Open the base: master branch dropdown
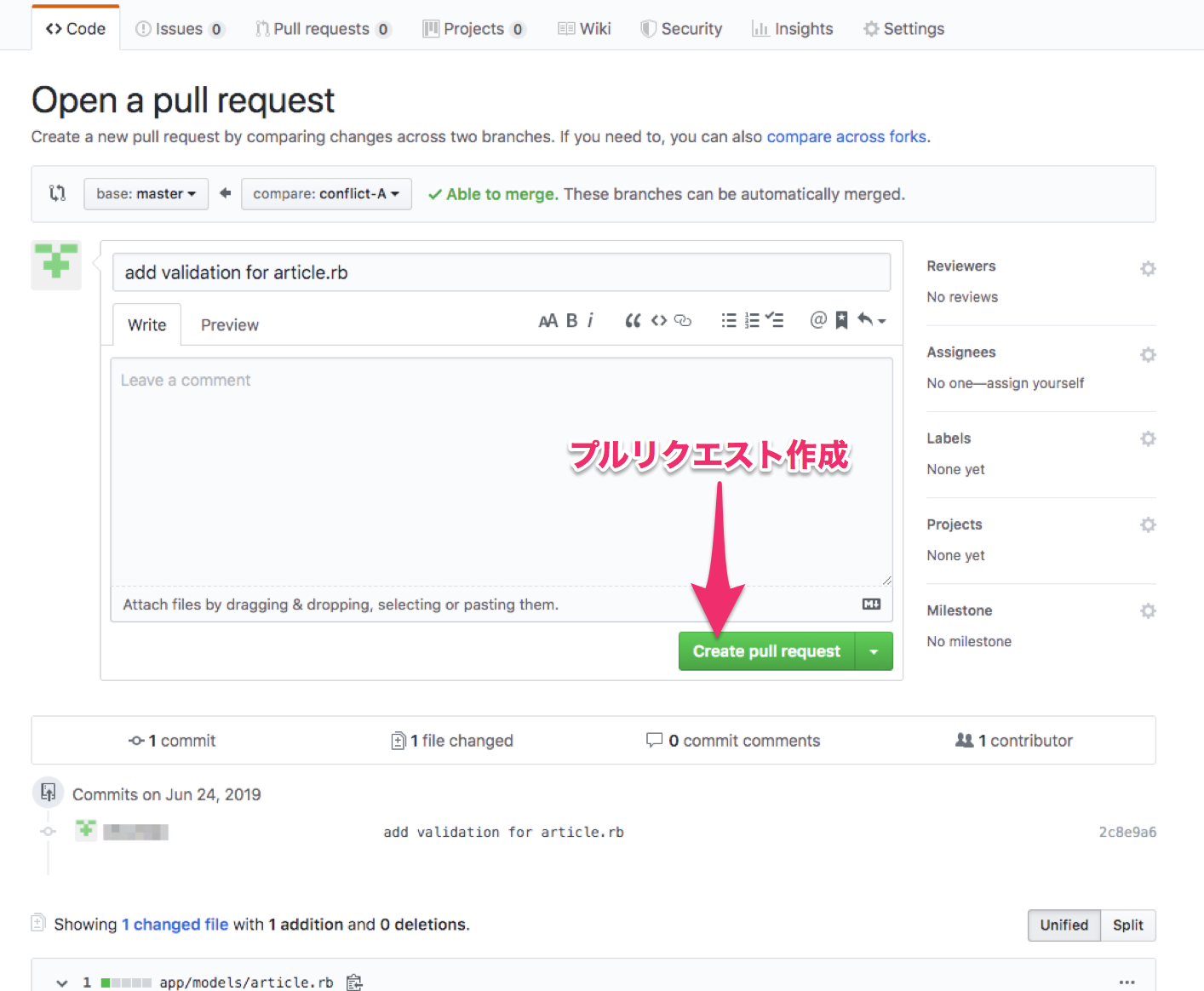 [146, 194]
